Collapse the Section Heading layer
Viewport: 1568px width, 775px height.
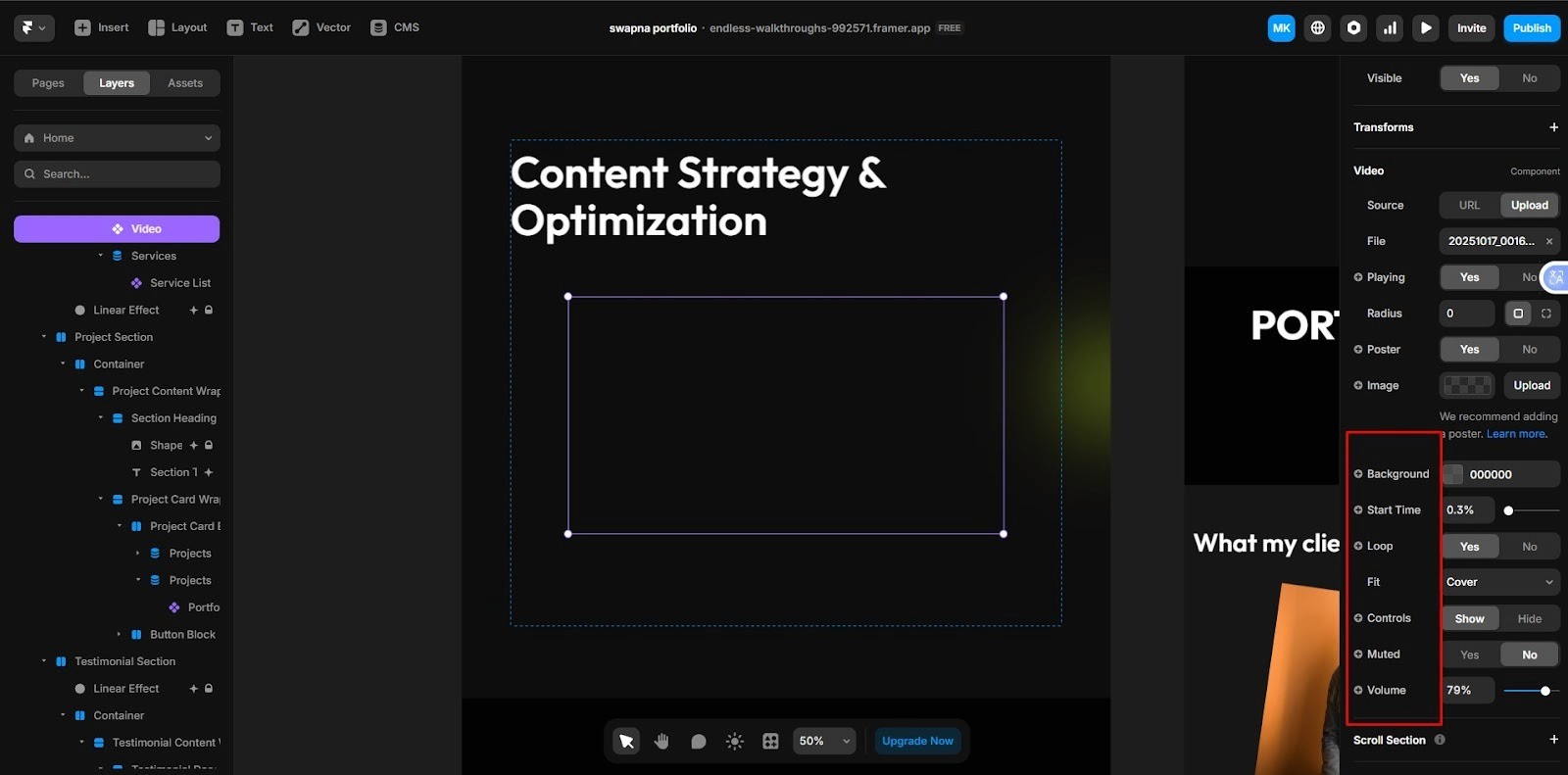(100, 418)
